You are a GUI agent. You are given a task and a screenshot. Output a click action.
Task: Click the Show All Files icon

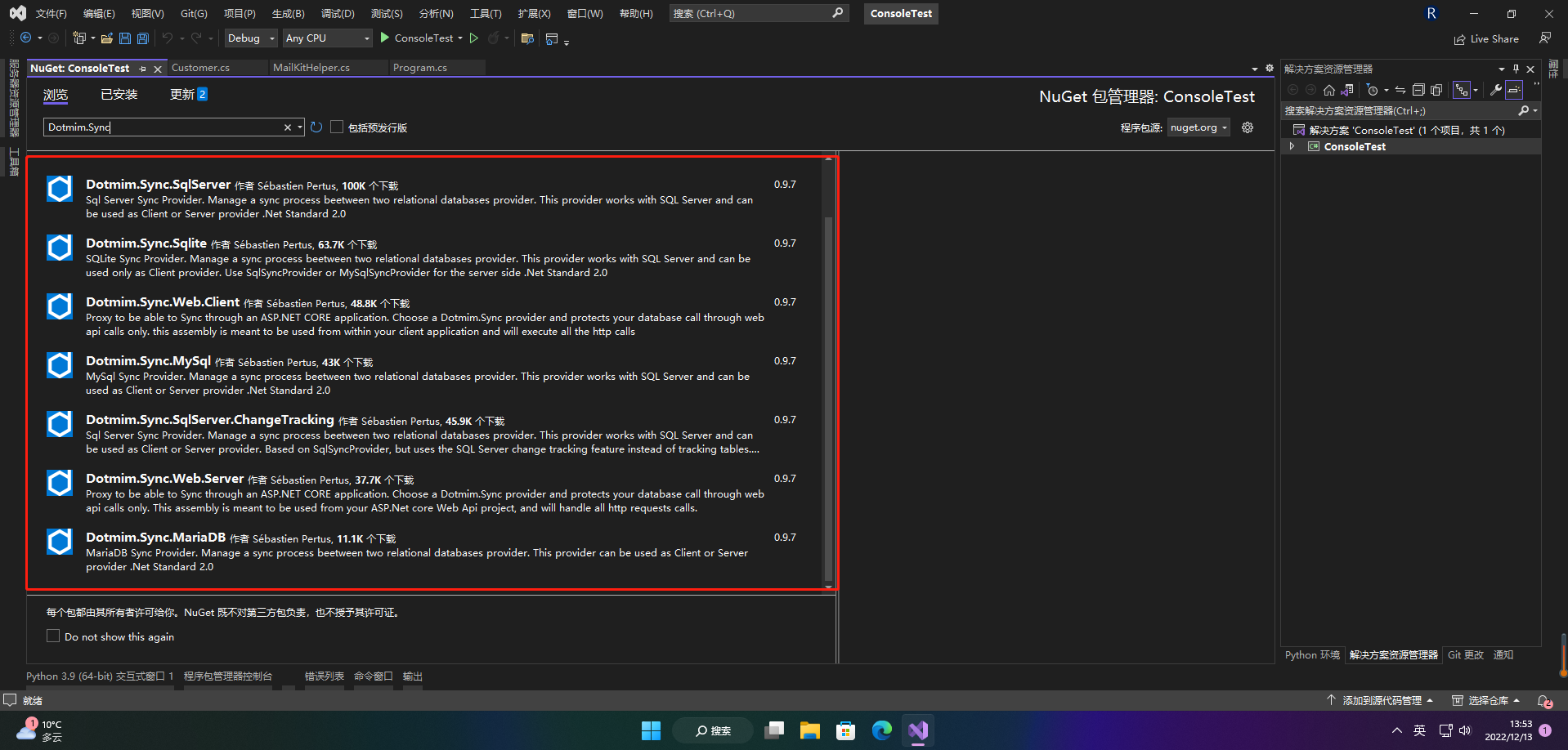point(1436,90)
